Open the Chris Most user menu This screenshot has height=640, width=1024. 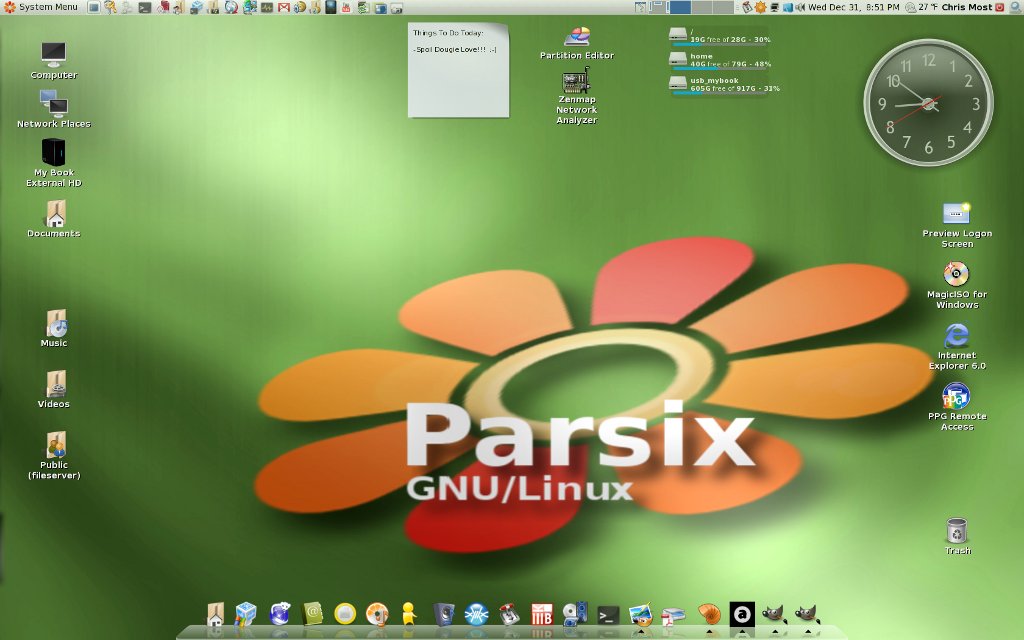(967, 7)
